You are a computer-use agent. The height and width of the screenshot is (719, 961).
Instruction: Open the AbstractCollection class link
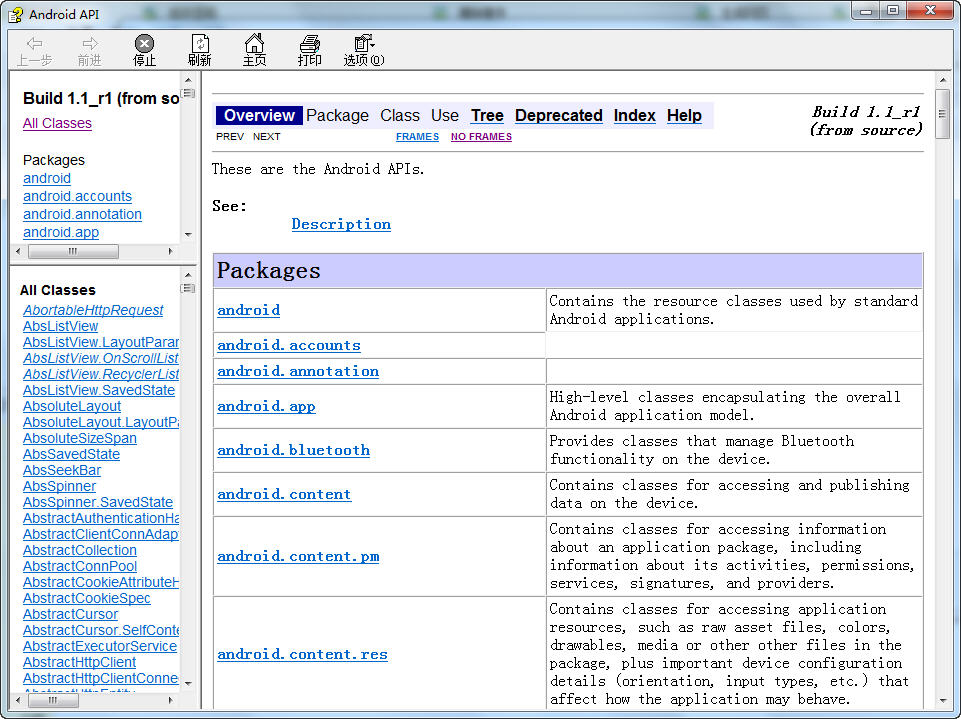[x=80, y=550]
